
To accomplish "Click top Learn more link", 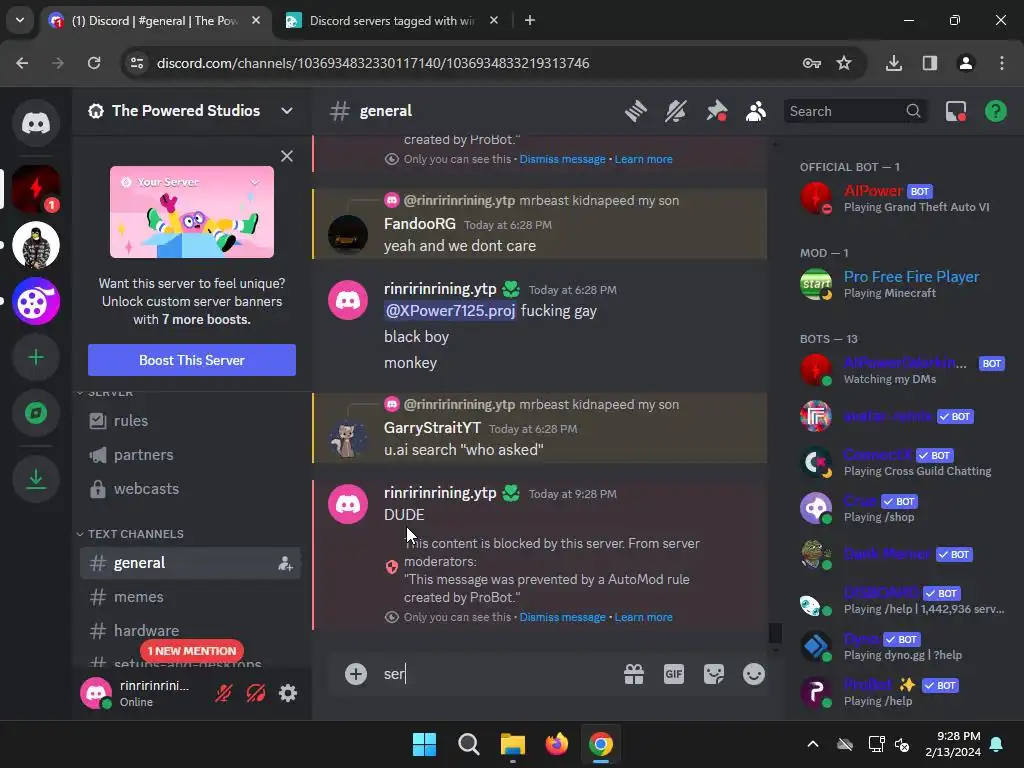I will click(x=643, y=159).
